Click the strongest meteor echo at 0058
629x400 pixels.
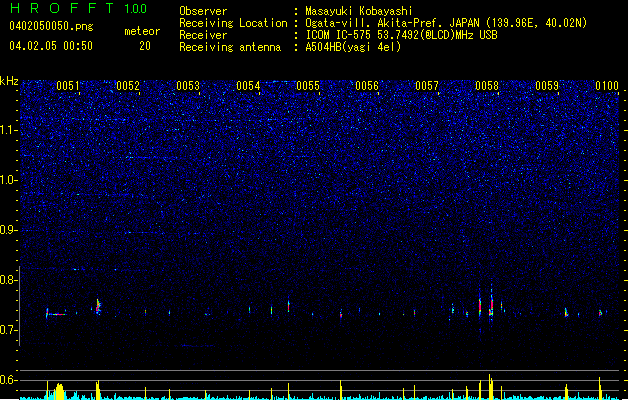pyautogui.click(x=491, y=305)
